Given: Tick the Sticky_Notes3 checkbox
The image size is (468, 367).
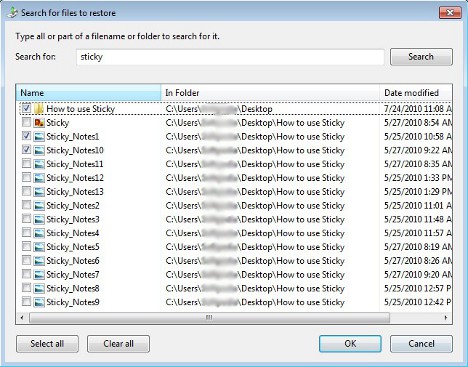Looking at the screenshot, I should tap(26, 219).
